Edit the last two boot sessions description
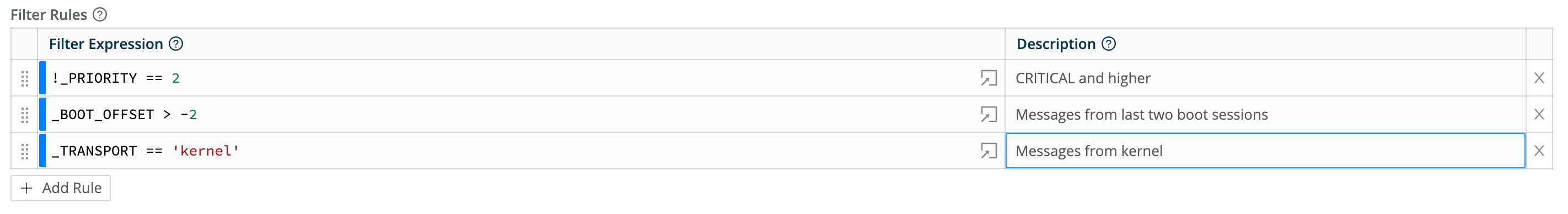 point(1265,115)
